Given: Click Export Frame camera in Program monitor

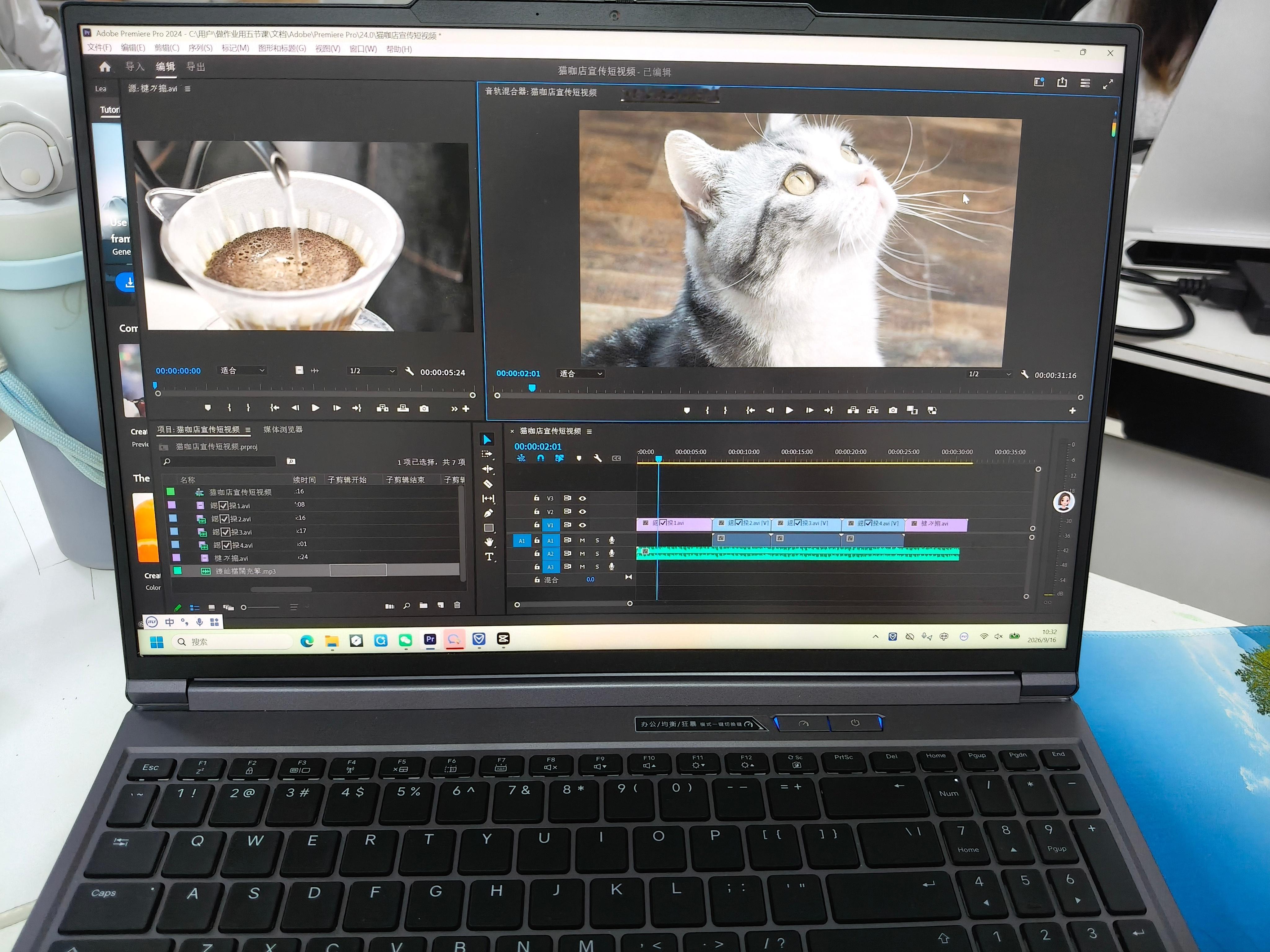Looking at the screenshot, I should (x=893, y=410).
